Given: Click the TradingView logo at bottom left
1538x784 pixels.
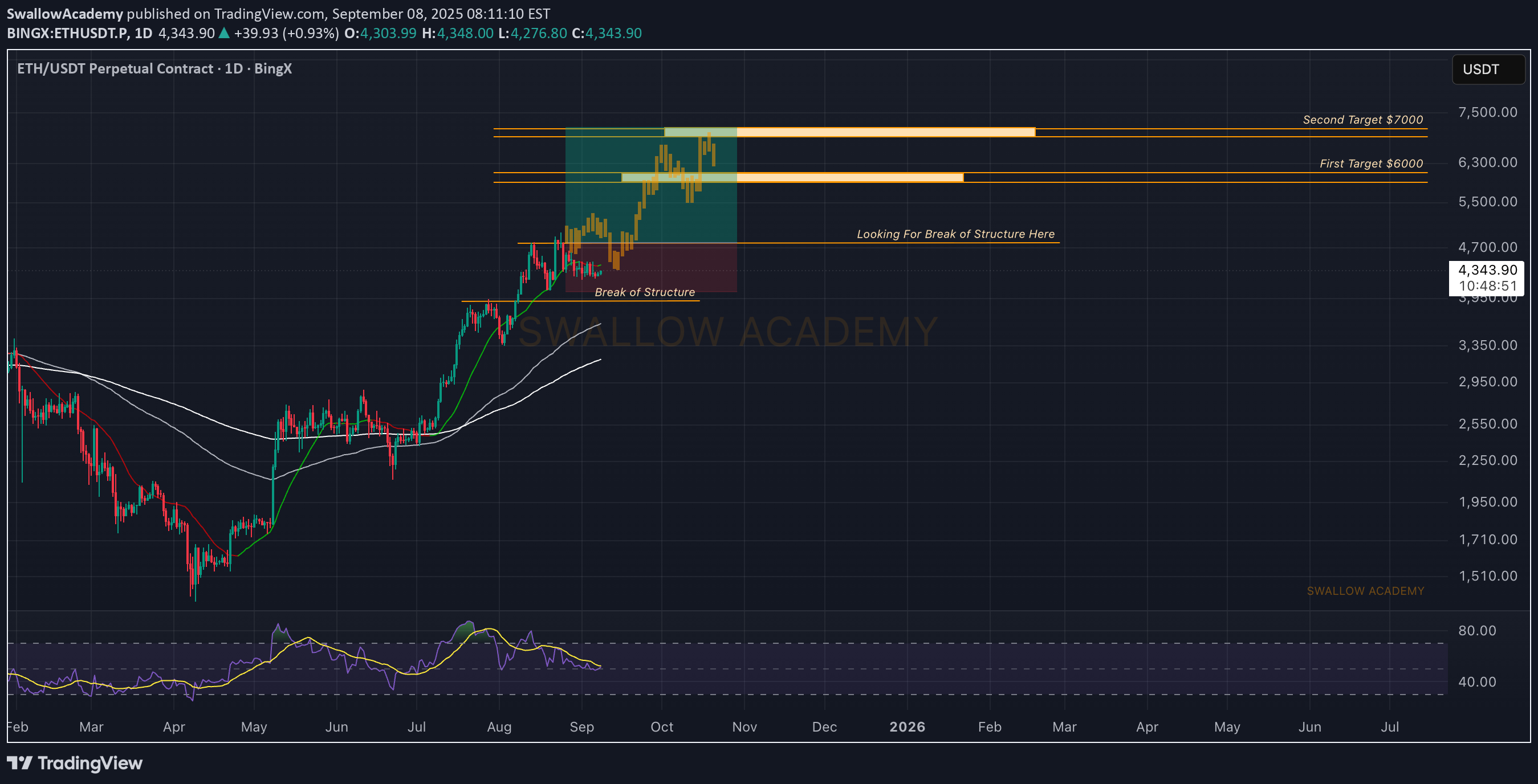Looking at the screenshot, I should 75,763.
